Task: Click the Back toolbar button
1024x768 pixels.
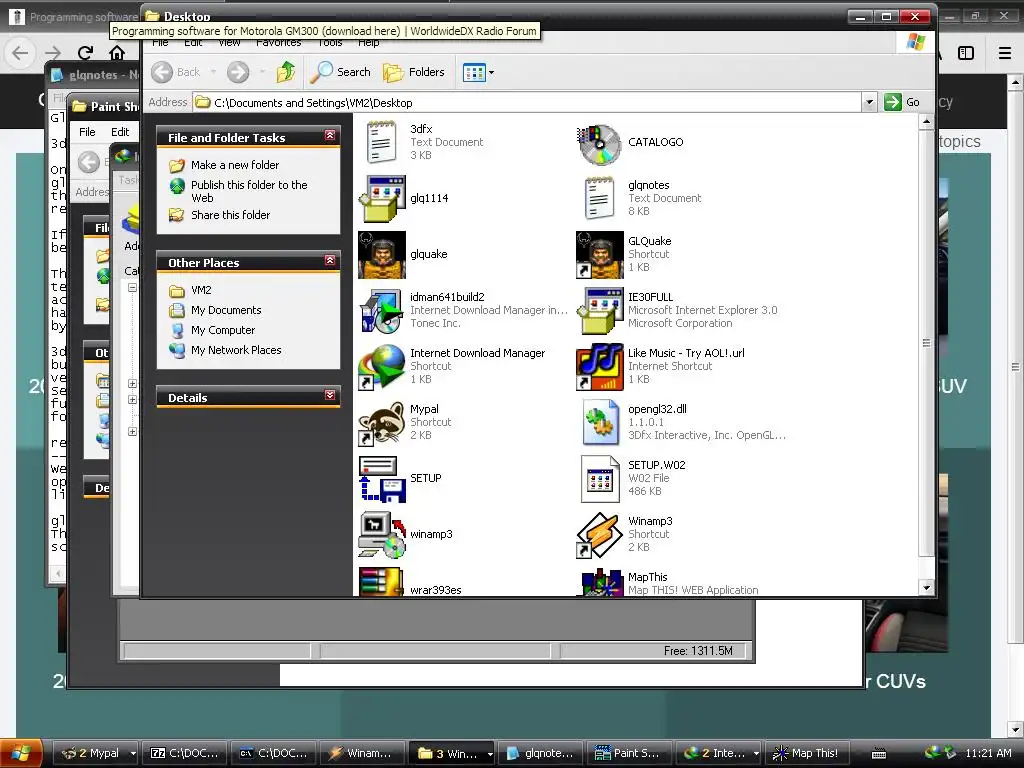Action: (176, 72)
